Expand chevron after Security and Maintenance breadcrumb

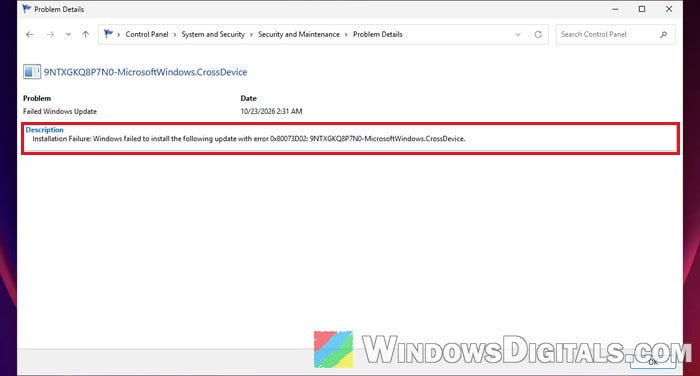tap(346, 34)
